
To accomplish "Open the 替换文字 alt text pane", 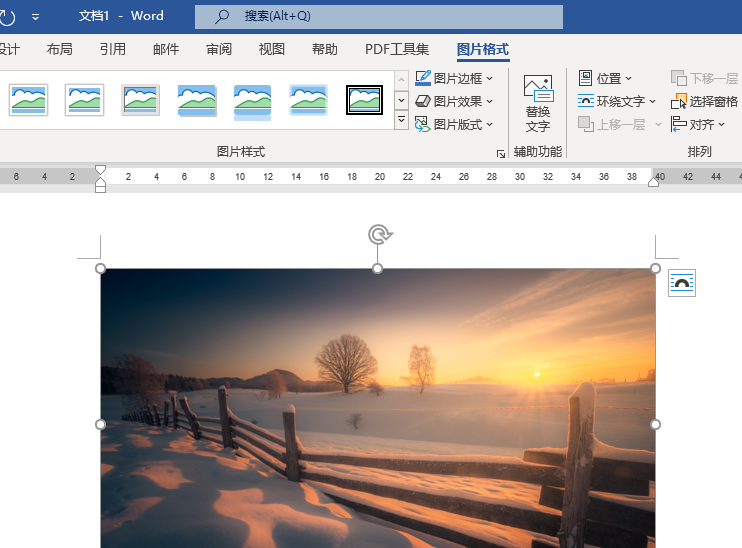I will pyautogui.click(x=538, y=104).
